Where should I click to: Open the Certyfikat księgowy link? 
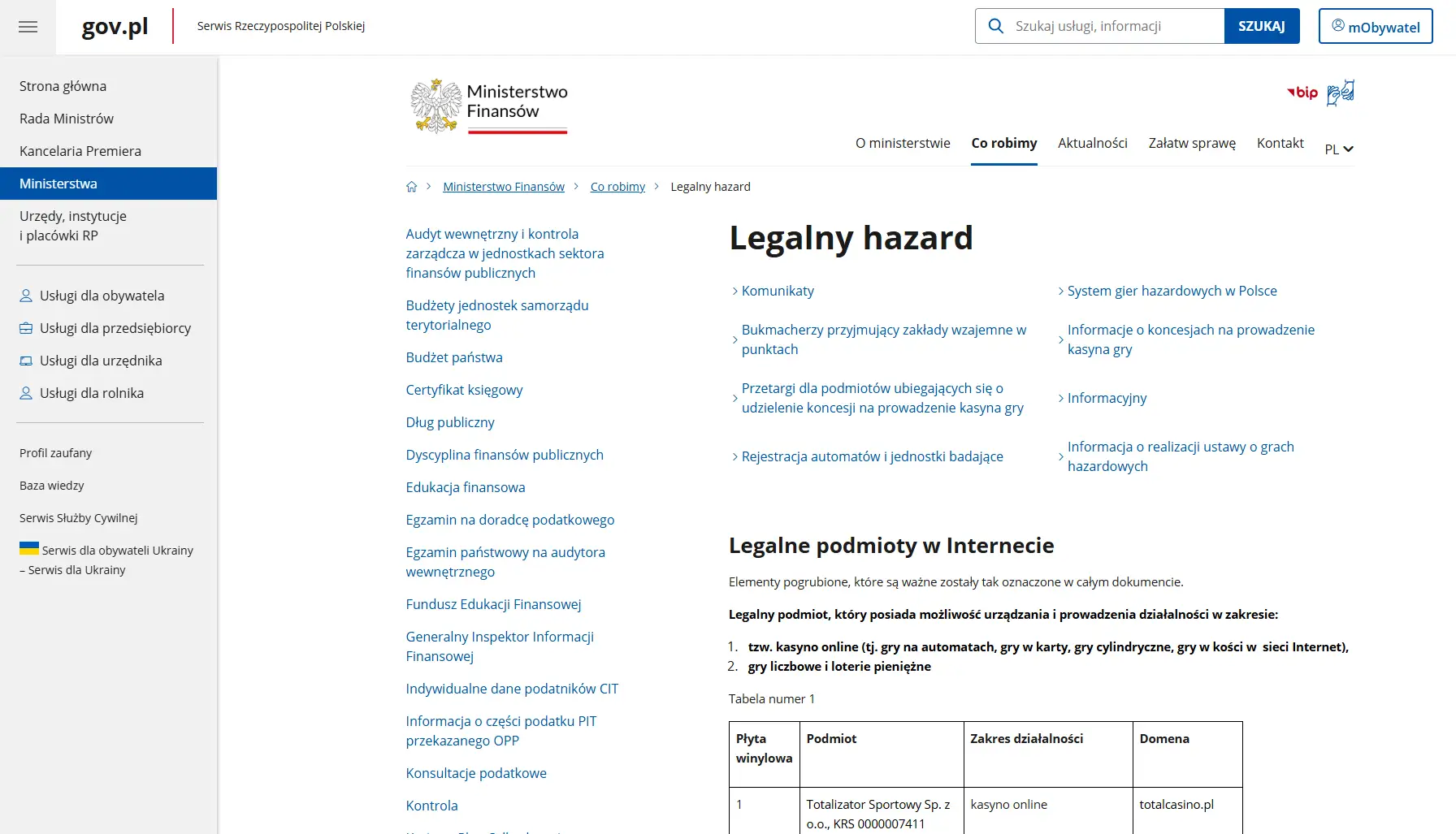coord(465,390)
